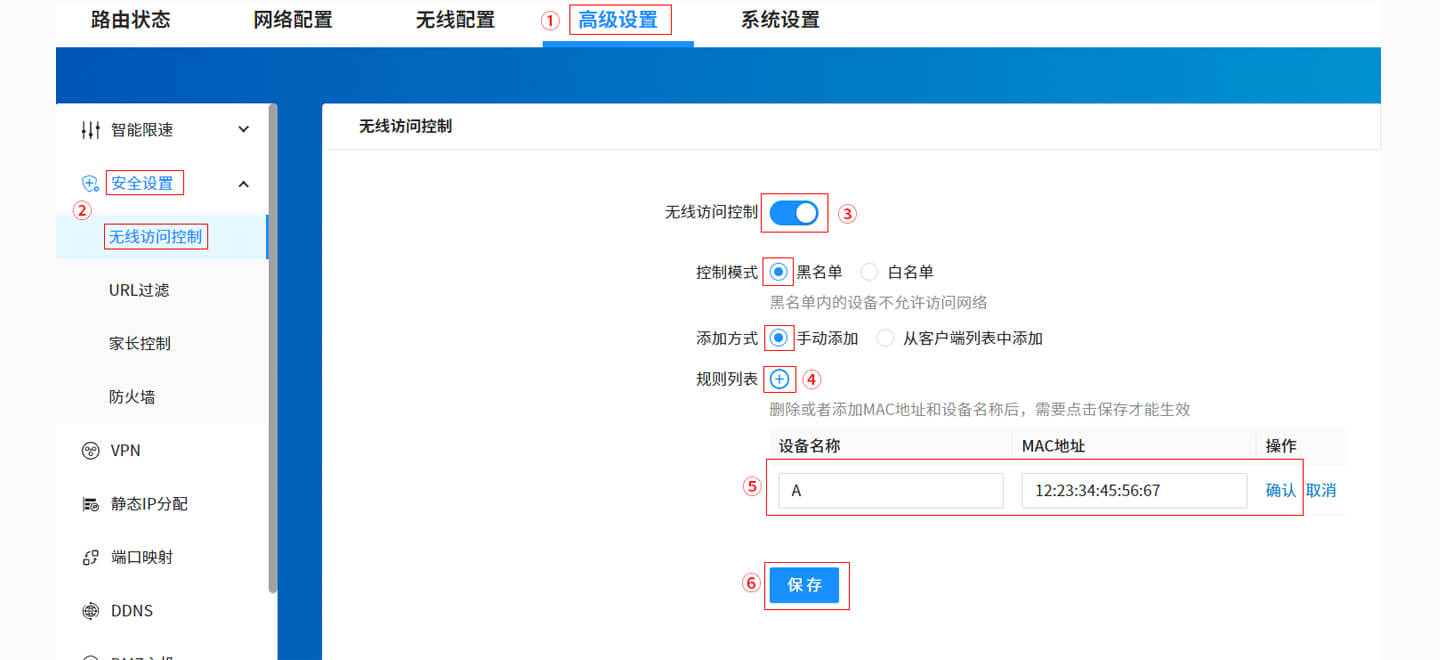Open the 无线配置 tab
The width and height of the screenshot is (1440, 660).
pyautogui.click(x=455, y=19)
